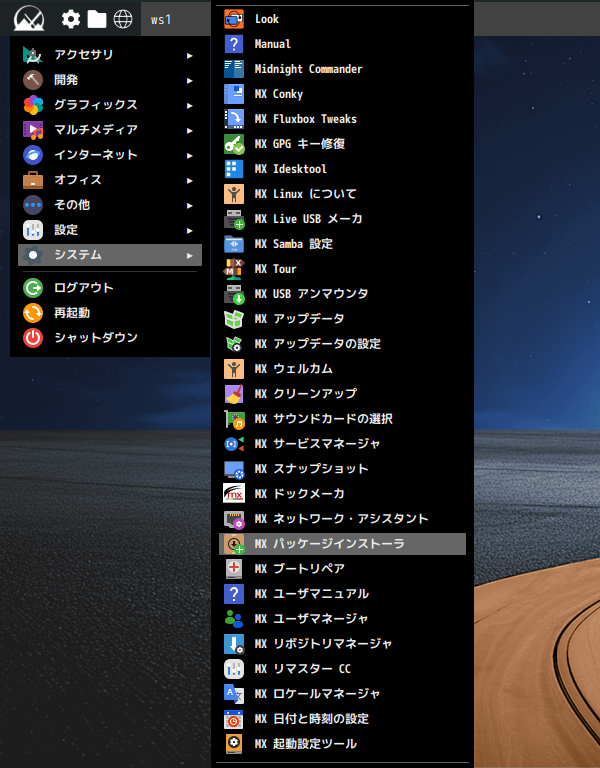Image resolution: width=600 pixels, height=768 pixels.
Task: Click the MX クリーンアップ broom icon
Action: point(234,394)
